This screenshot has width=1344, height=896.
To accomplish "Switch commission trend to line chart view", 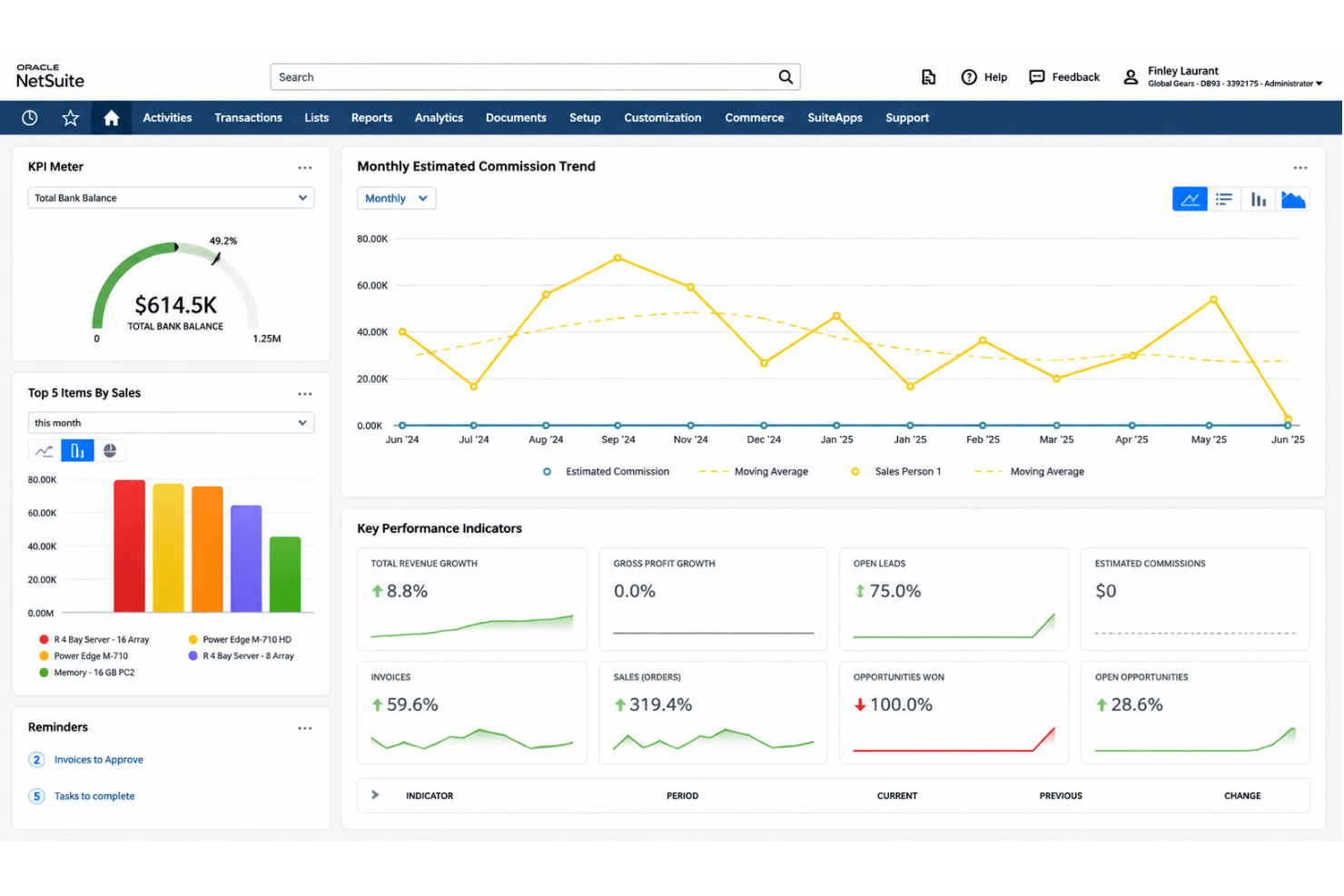I will click(1190, 199).
